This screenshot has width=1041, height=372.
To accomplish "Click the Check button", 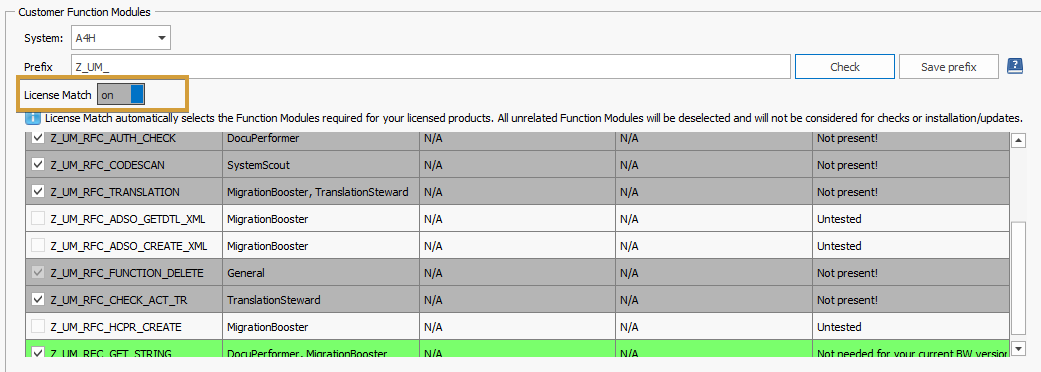I will 844,66.
